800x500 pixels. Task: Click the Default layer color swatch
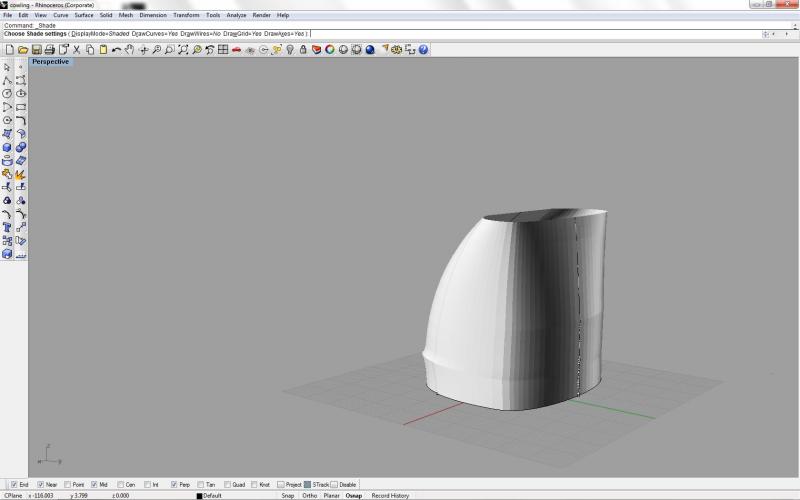(x=199, y=496)
